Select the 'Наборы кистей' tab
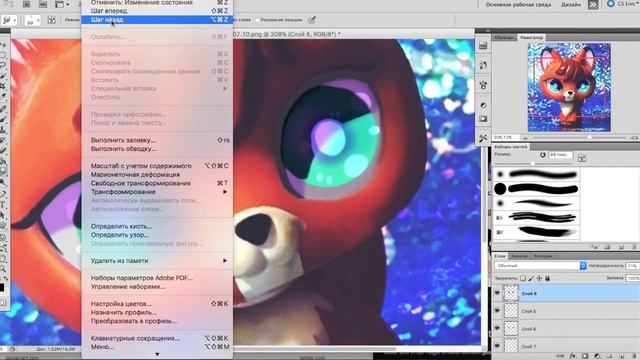 pyautogui.click(x=511, y=147)
